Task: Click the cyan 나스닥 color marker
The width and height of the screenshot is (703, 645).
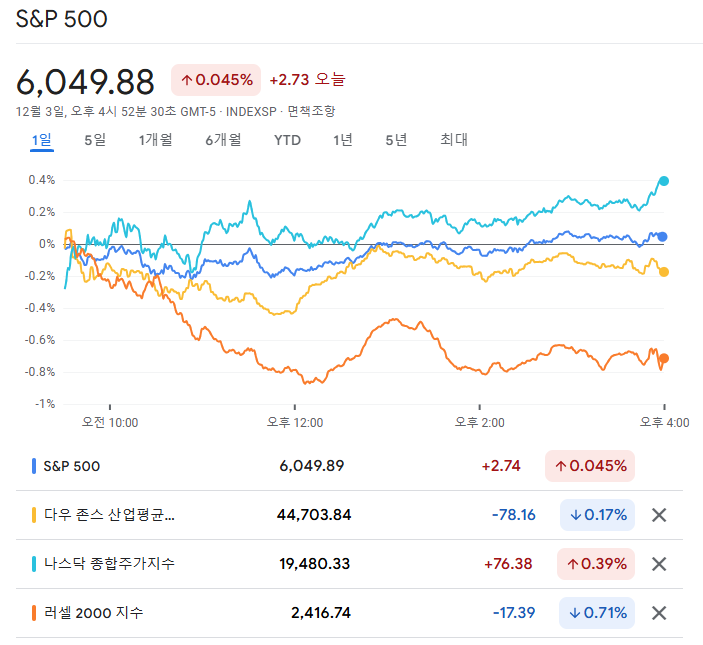Action: [34, 564]
